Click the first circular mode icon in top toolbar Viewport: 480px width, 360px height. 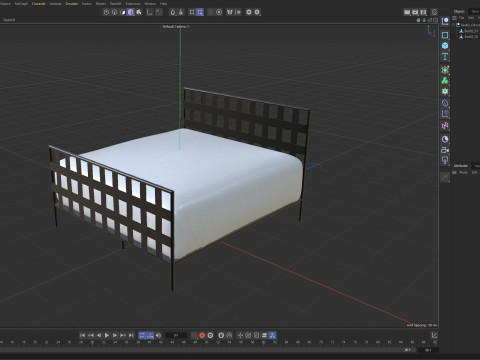pyautogui.click(x=106, y=12)
